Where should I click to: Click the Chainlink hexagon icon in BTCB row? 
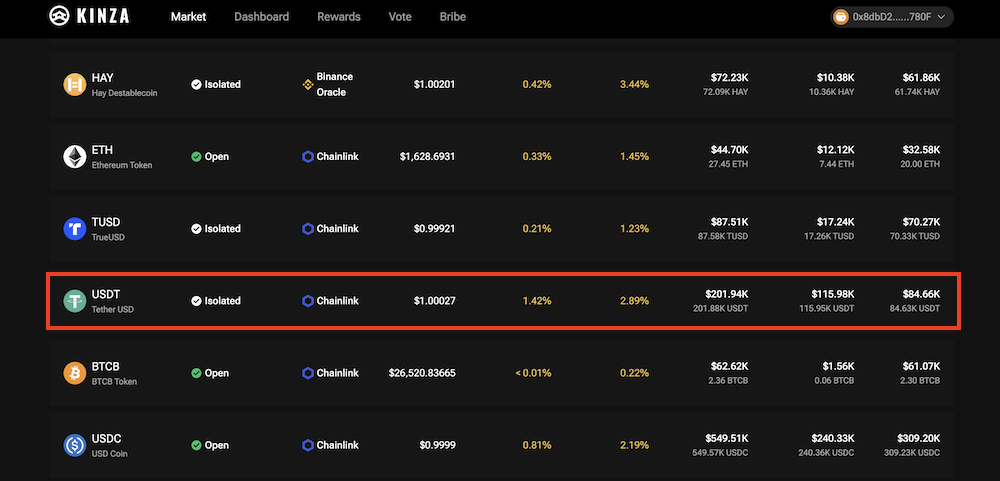307,373
